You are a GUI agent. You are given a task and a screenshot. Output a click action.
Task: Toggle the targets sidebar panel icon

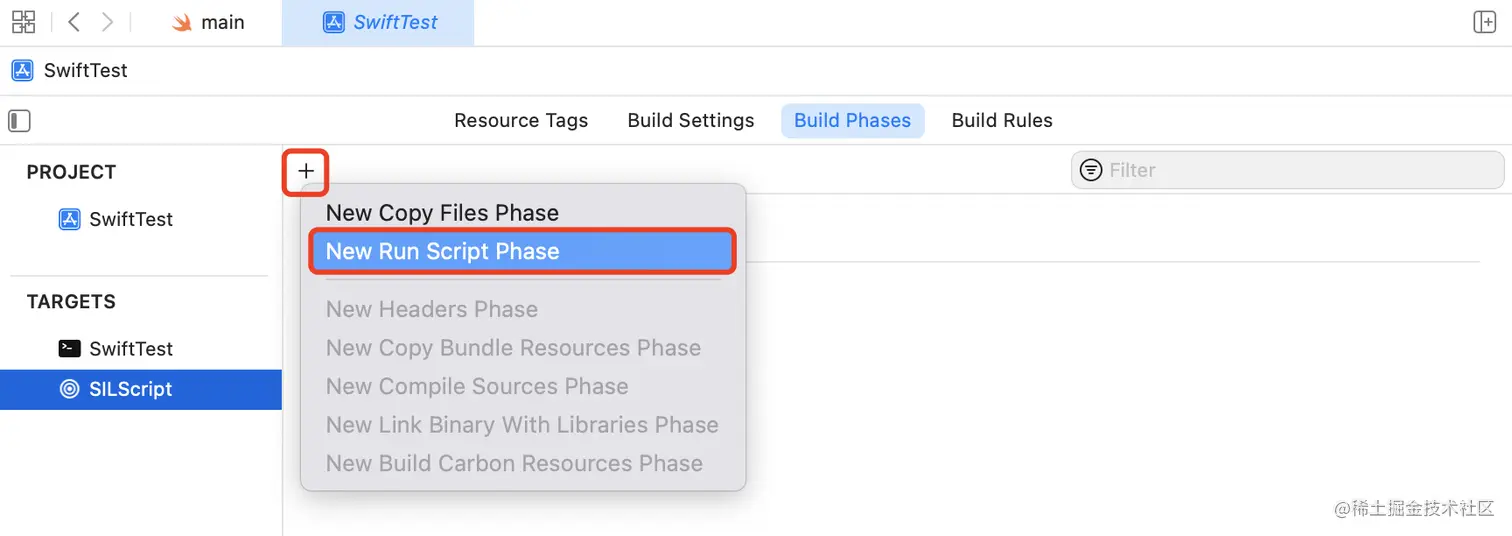coord(19,121)
